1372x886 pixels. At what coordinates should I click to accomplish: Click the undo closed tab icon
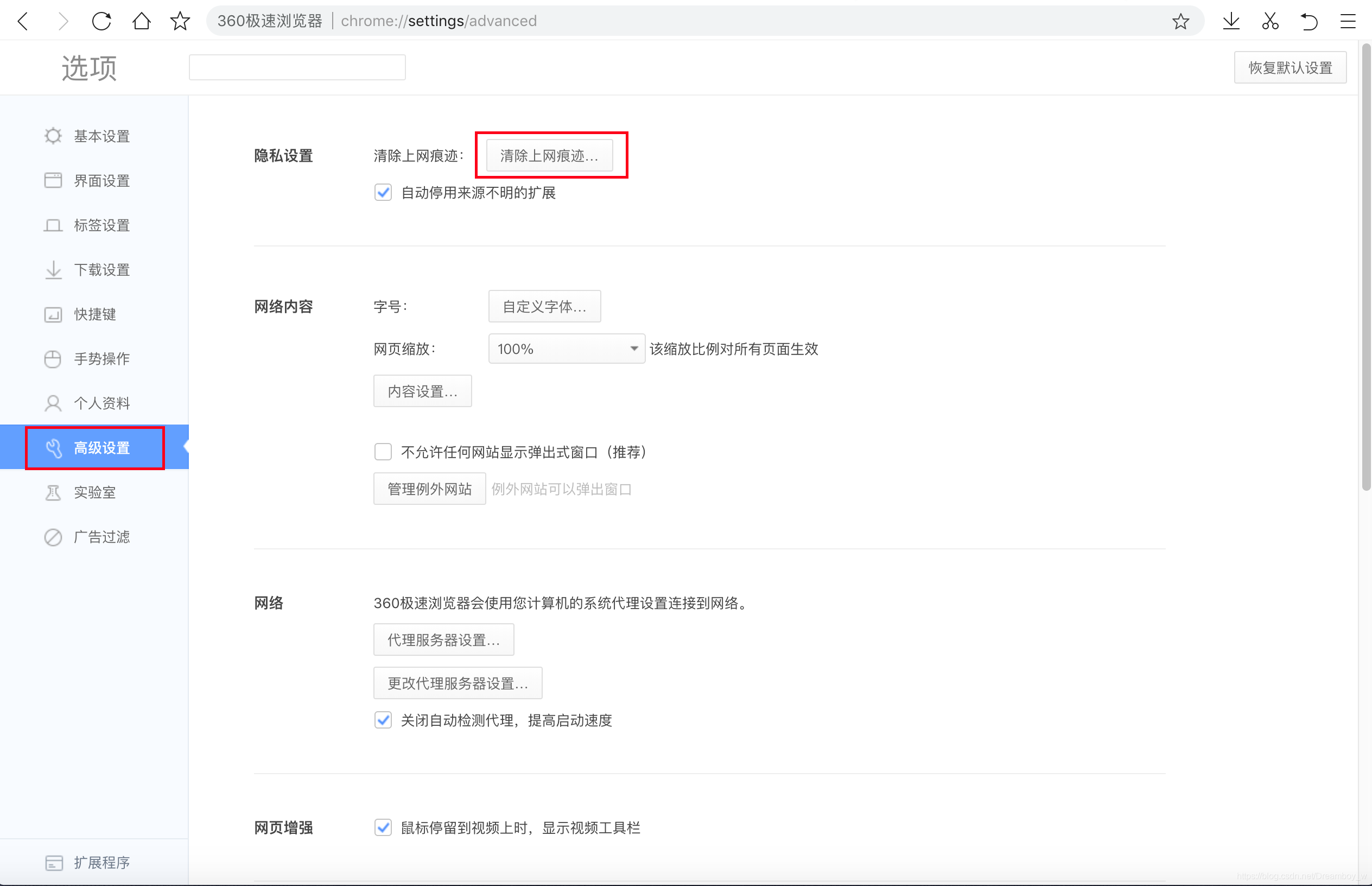1309,21
